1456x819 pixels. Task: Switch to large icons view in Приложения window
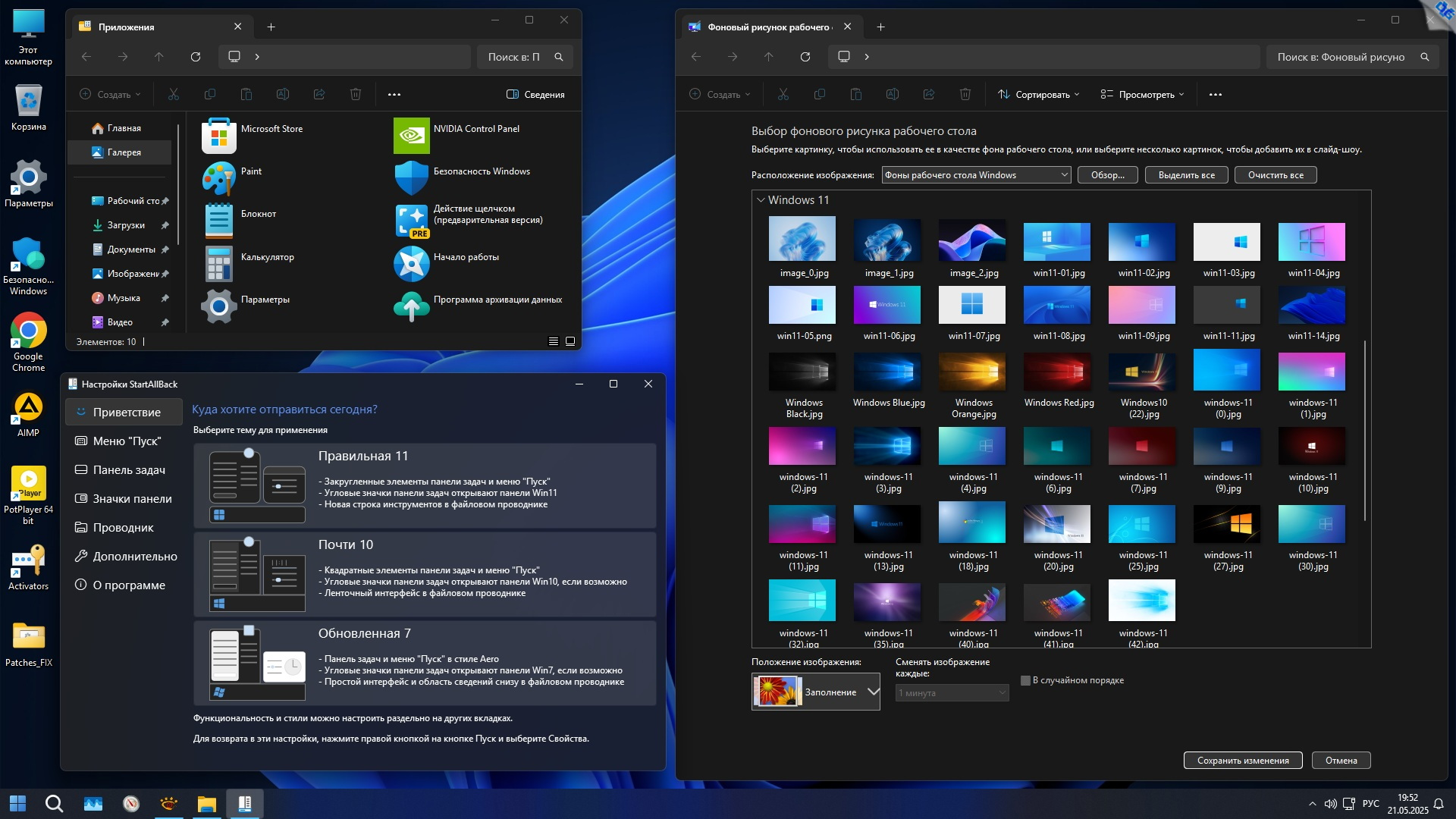point(570,341)
